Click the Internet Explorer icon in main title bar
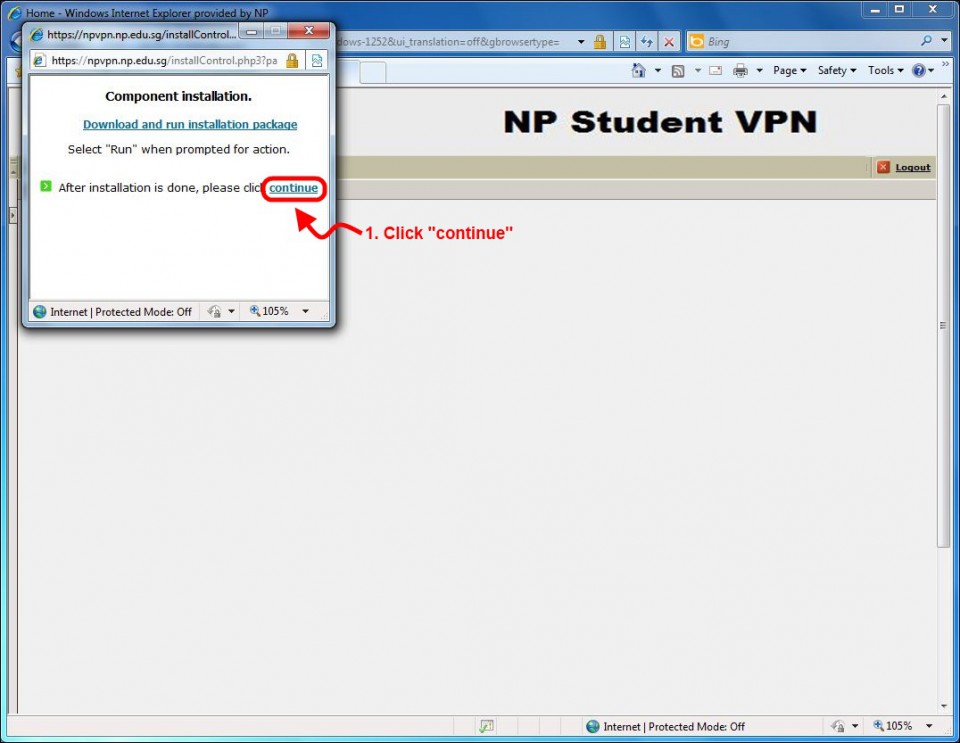 [14, 13]
